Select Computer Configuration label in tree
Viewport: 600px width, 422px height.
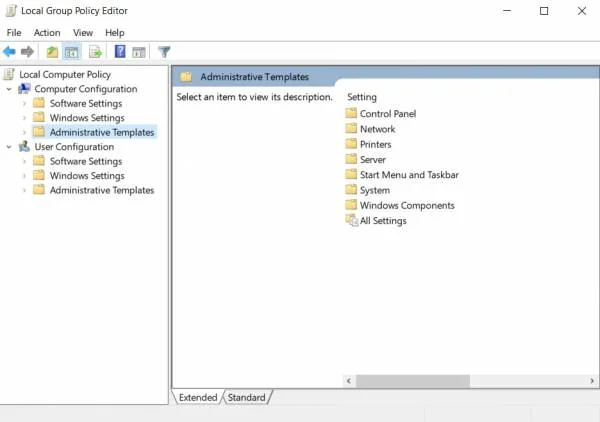(x=86, y=89)
